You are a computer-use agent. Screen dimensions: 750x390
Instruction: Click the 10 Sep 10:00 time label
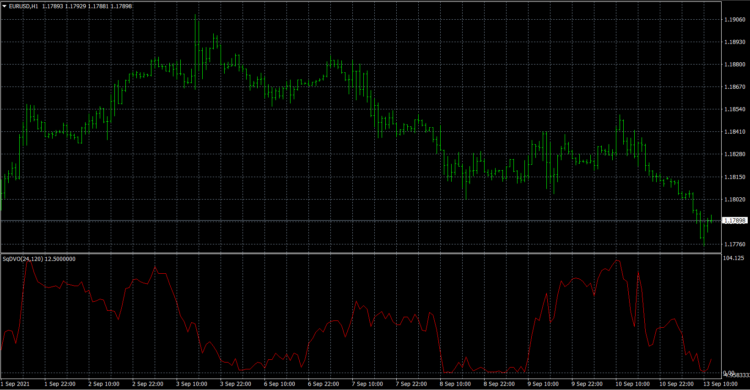(x=631, y=384)
